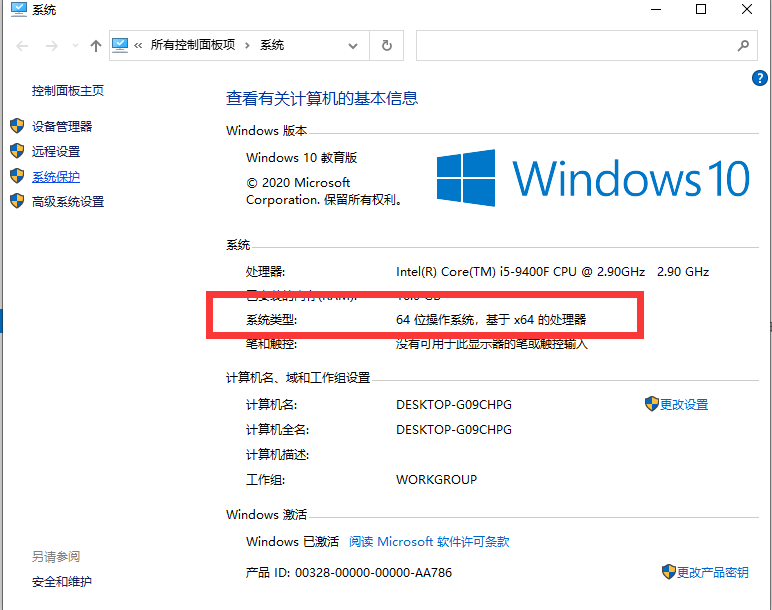This screenshot has width=772, height=610.
Task: Select computer name value next to 计算机名:
Action: click(x=454, y=405)
